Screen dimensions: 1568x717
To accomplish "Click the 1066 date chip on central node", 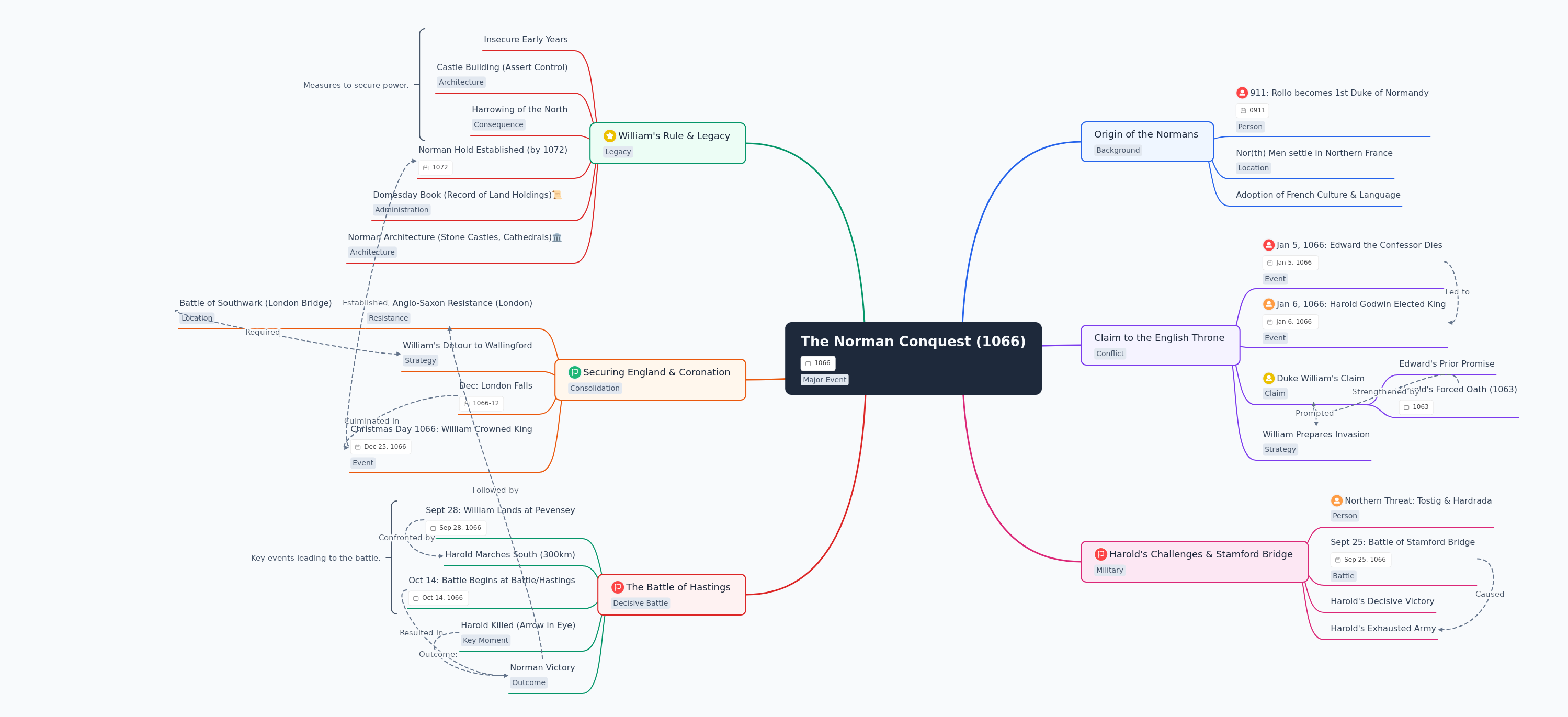I will coord(817,363).
